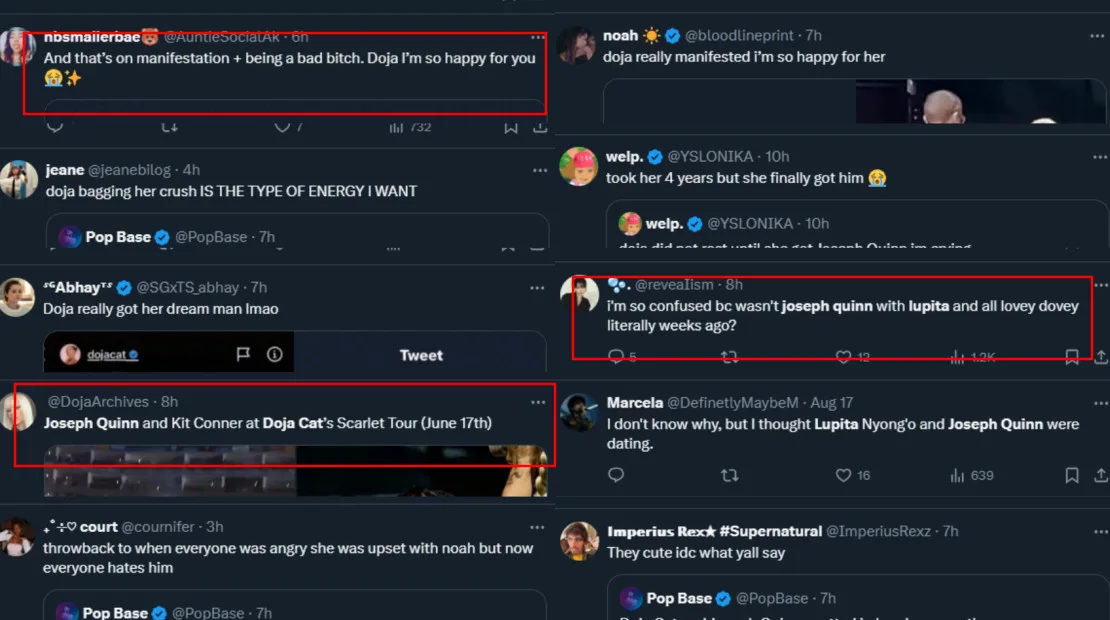Open more options on Abhay's tweet
This screenshot has width=1110, height=620.
[540, 288]
